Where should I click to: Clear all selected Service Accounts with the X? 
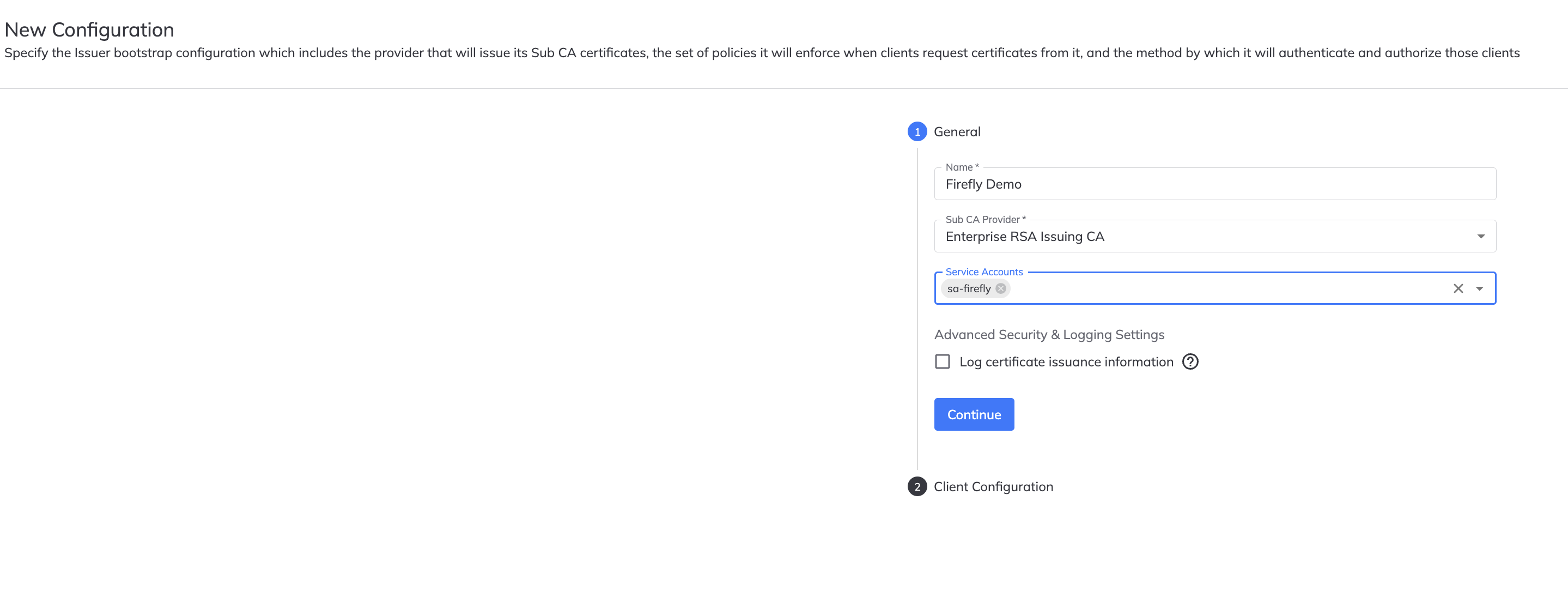tap(1458, 288)
